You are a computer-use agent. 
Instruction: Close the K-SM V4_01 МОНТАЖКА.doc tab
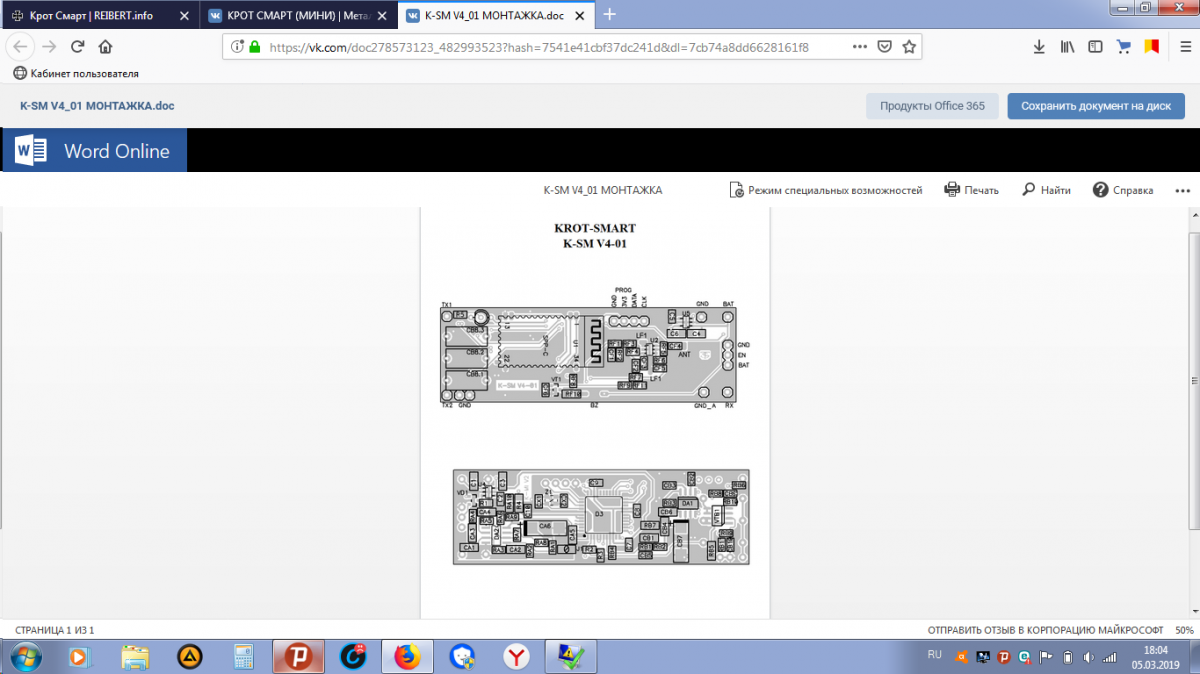pos(581,15)
